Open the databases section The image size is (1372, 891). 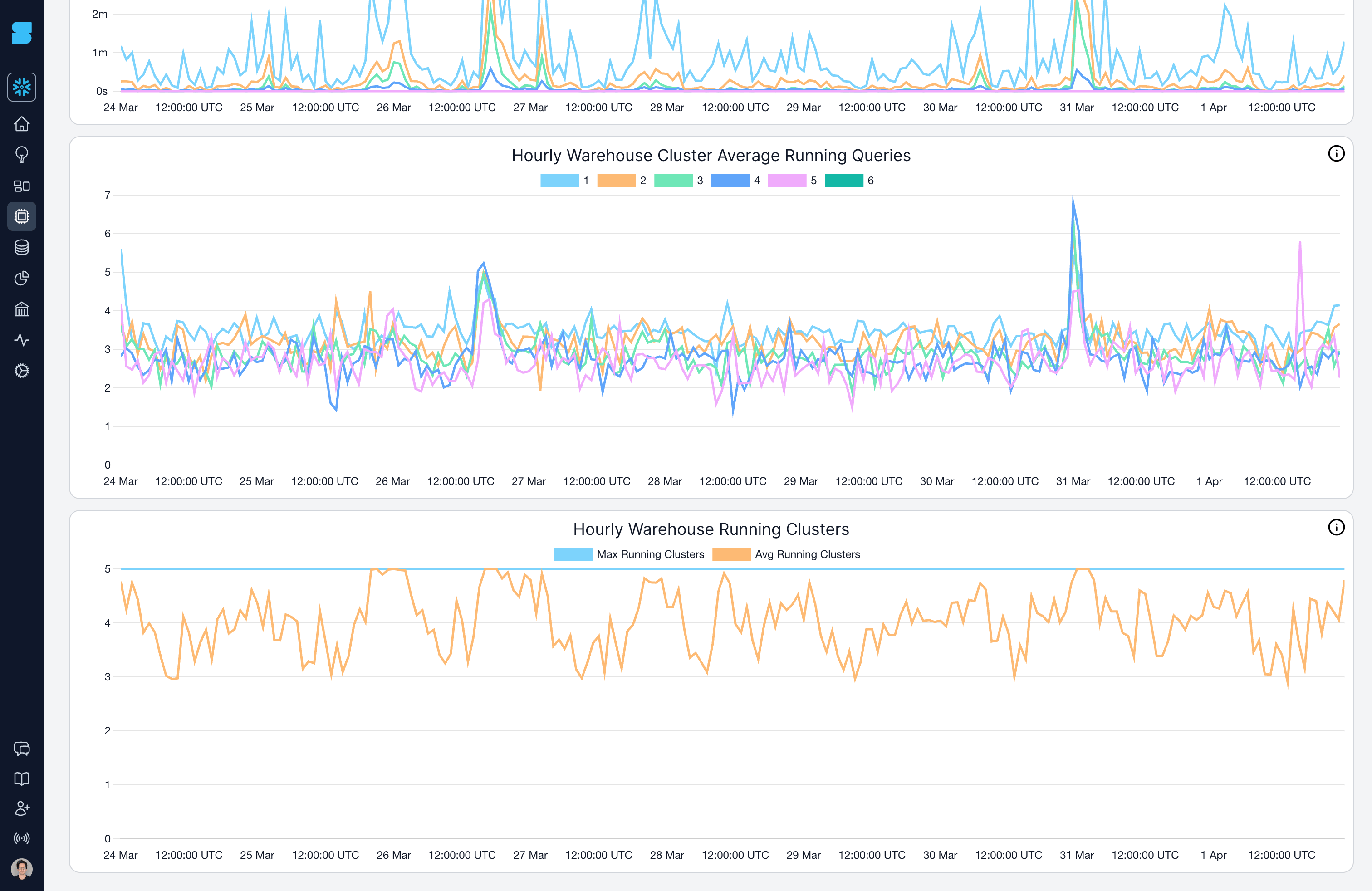[x=22, y=247]
